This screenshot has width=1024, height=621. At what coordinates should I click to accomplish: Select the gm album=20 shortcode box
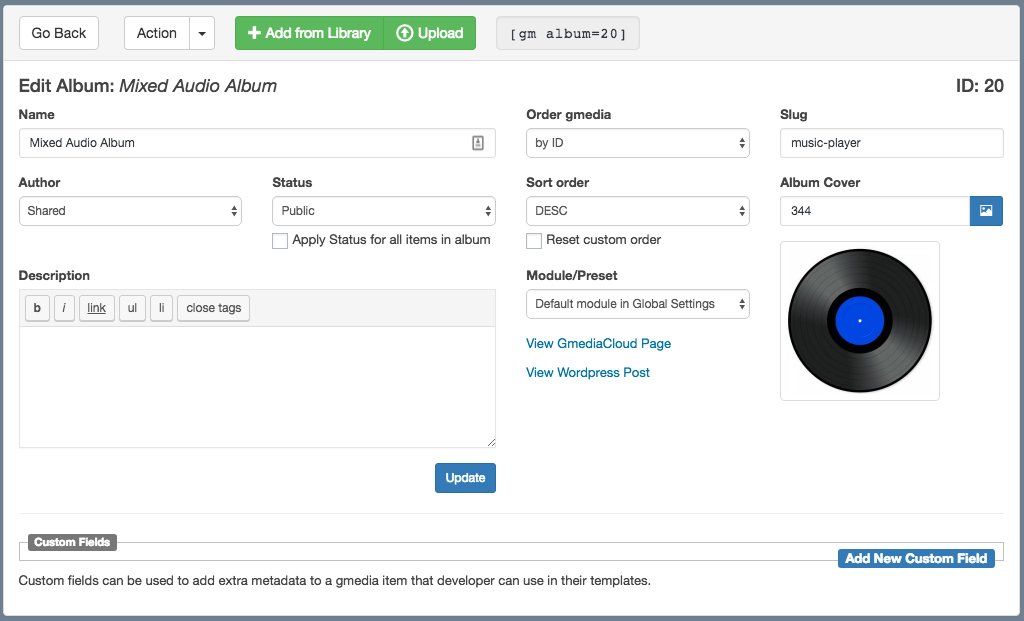click(568, 33)
